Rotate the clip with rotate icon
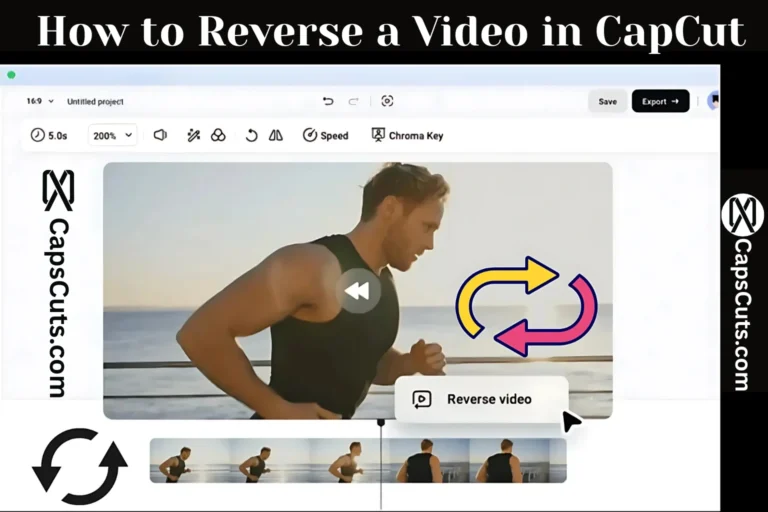The width and height of the screenshot is (768, 512). [x=251, y=135]
